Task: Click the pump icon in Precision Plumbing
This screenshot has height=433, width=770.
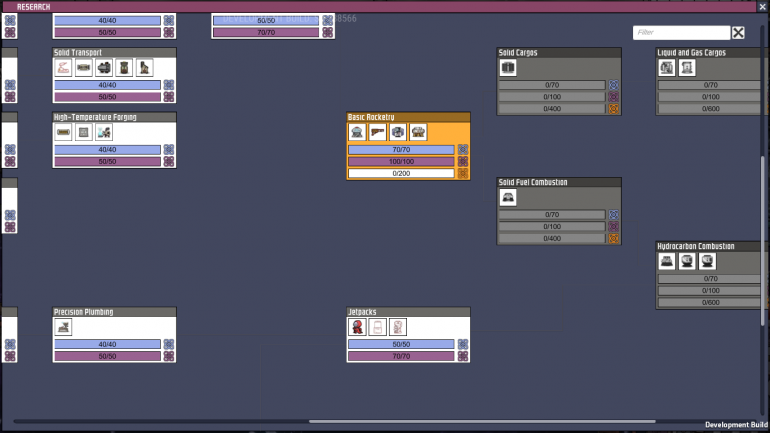Action: click(63, 327)
